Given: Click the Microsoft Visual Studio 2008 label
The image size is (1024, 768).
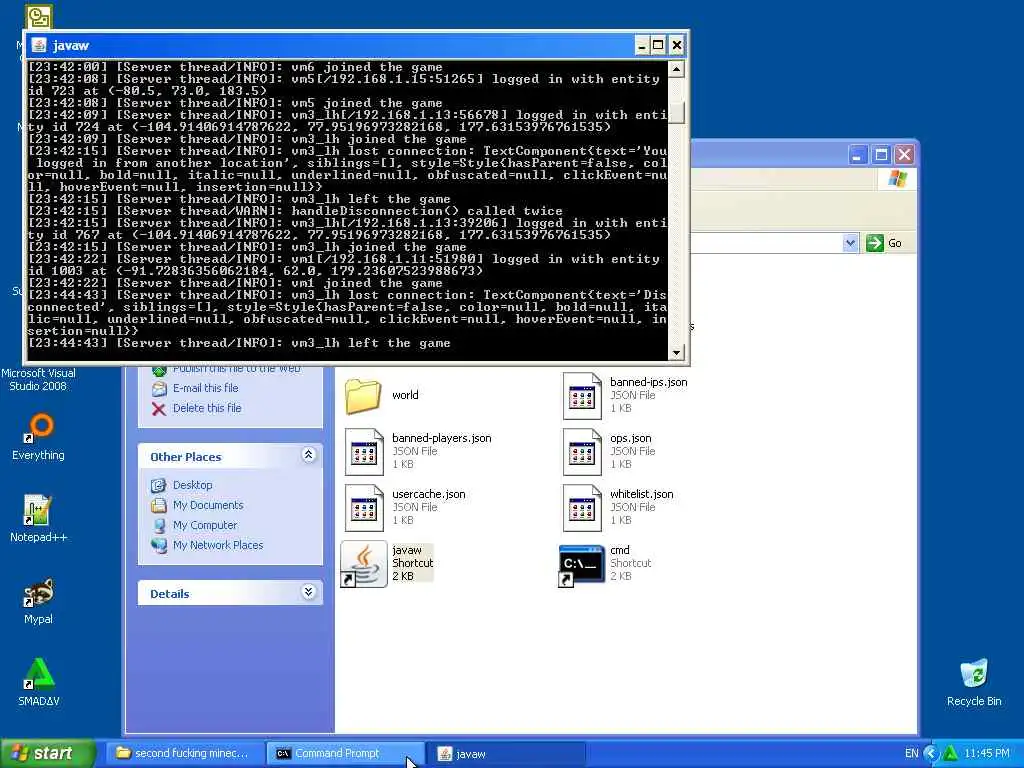Looking at the screenshot, I should tap(39, 379).
